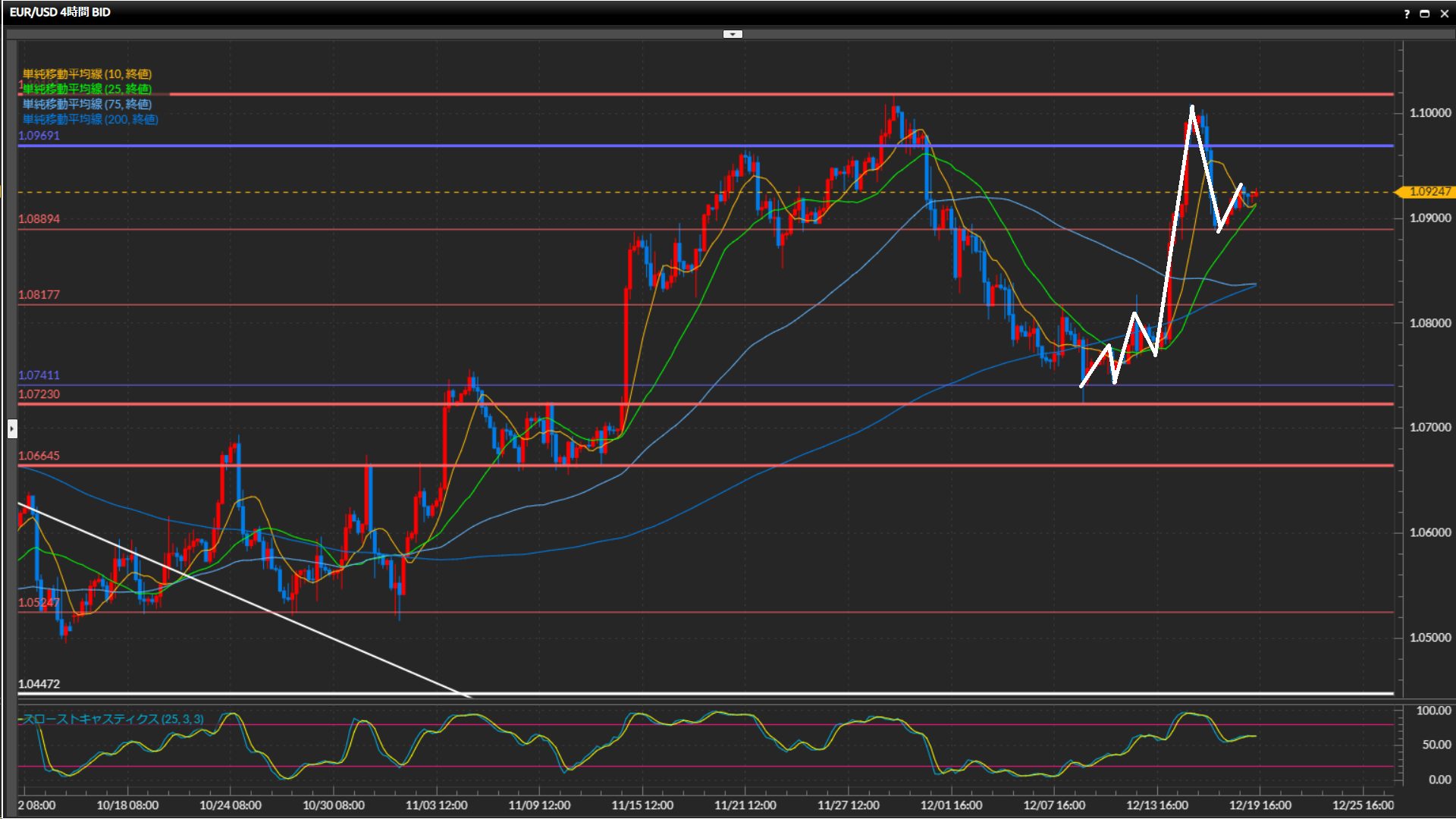Select the white horizontal line at 1.04472

pyautogui.click(x=758, y=693)
